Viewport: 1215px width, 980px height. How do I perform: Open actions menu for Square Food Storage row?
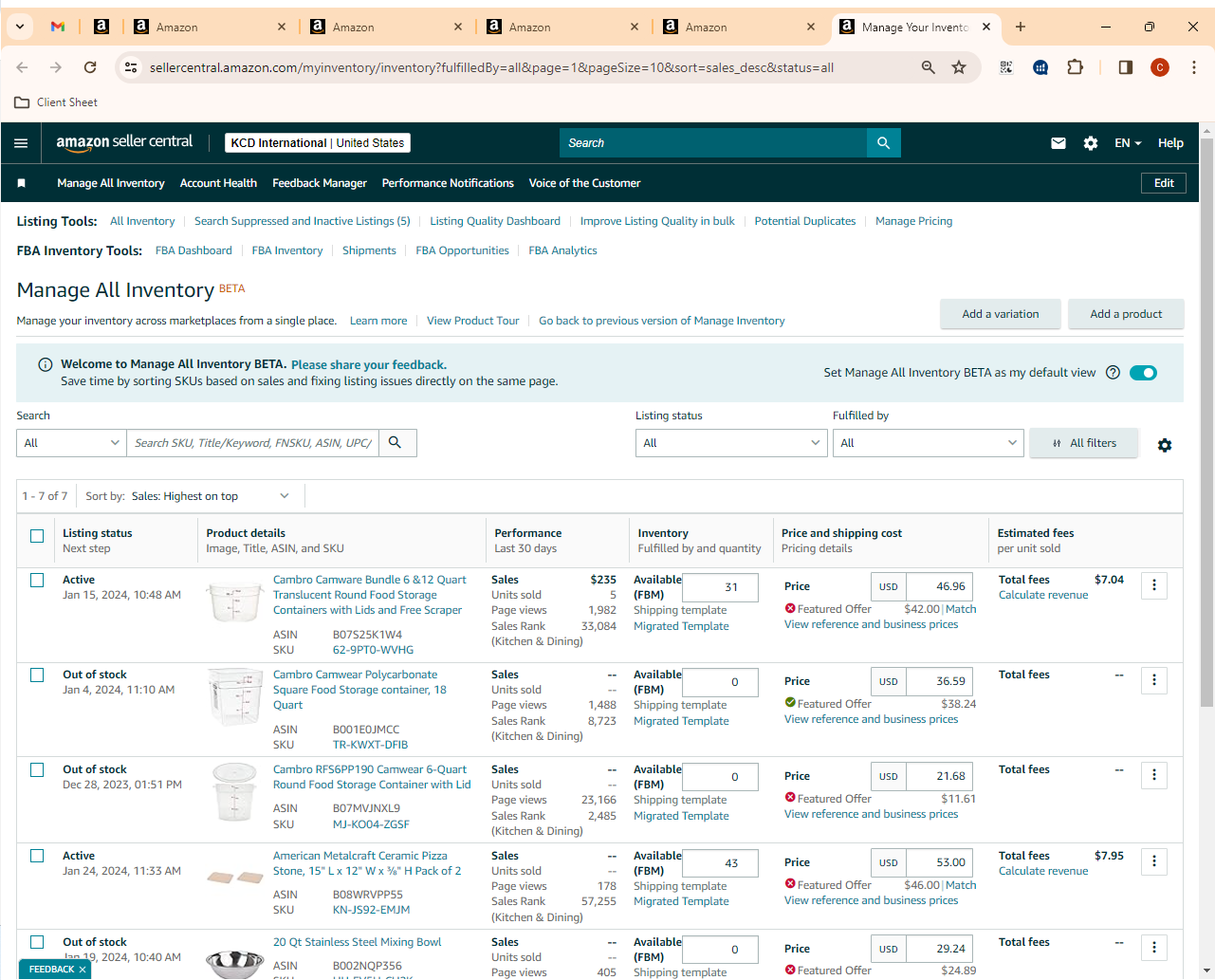point(1154,680)
